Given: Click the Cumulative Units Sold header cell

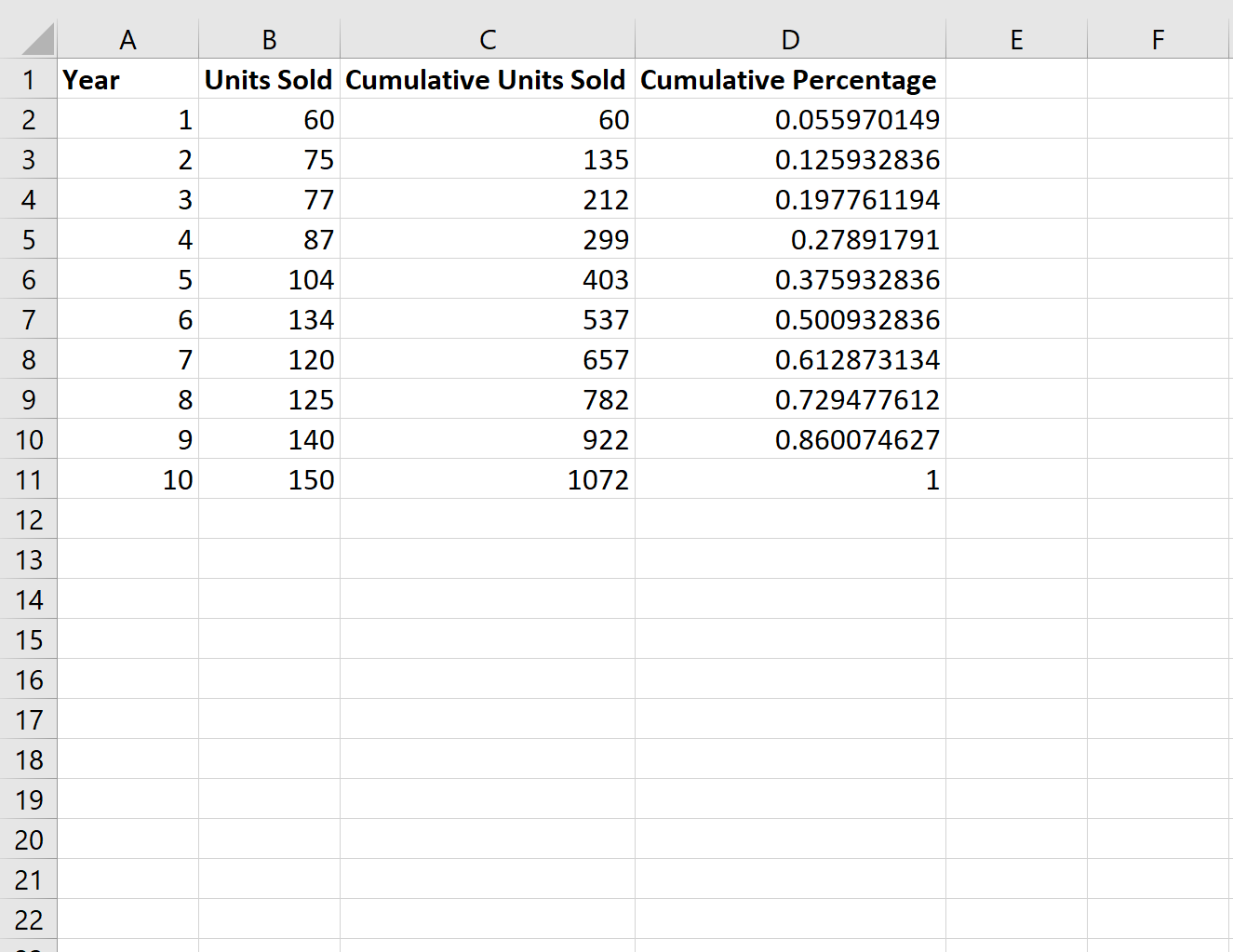Looking at the screenshot, I should (x=488, y=79).
